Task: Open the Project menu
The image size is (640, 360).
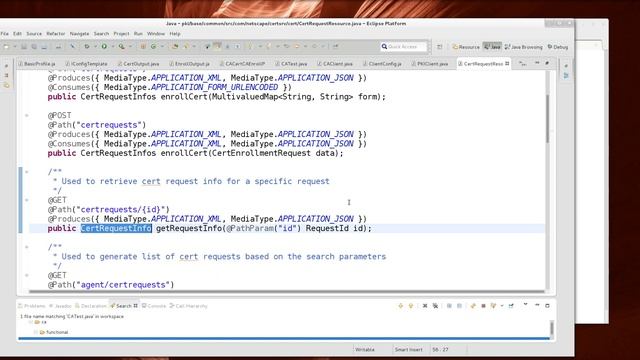Action: click(x=121, y=34)
